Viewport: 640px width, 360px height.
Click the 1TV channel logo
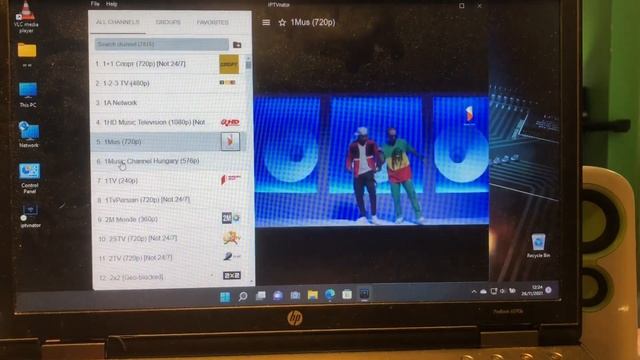point(231,180)
